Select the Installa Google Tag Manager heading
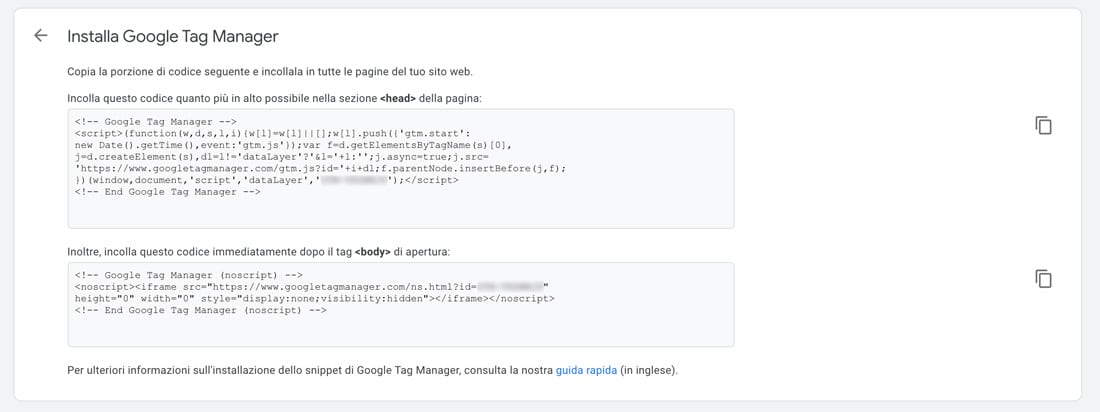Viewport: 1100px width, 412px height. click(173, 36)
